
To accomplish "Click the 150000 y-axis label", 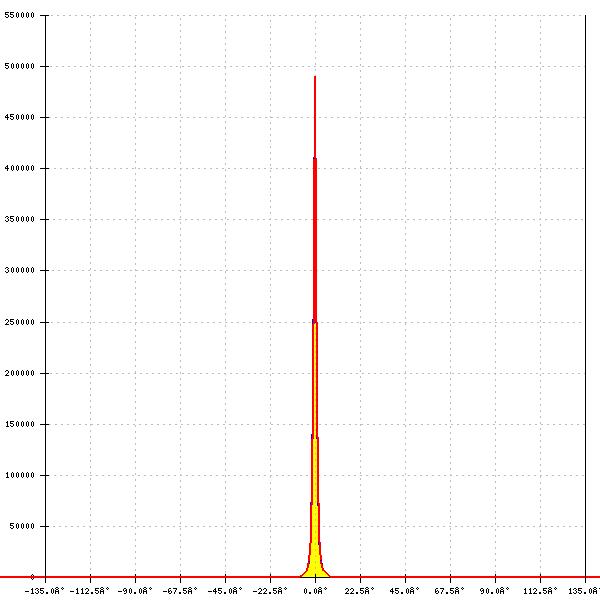I will point(20,424).
